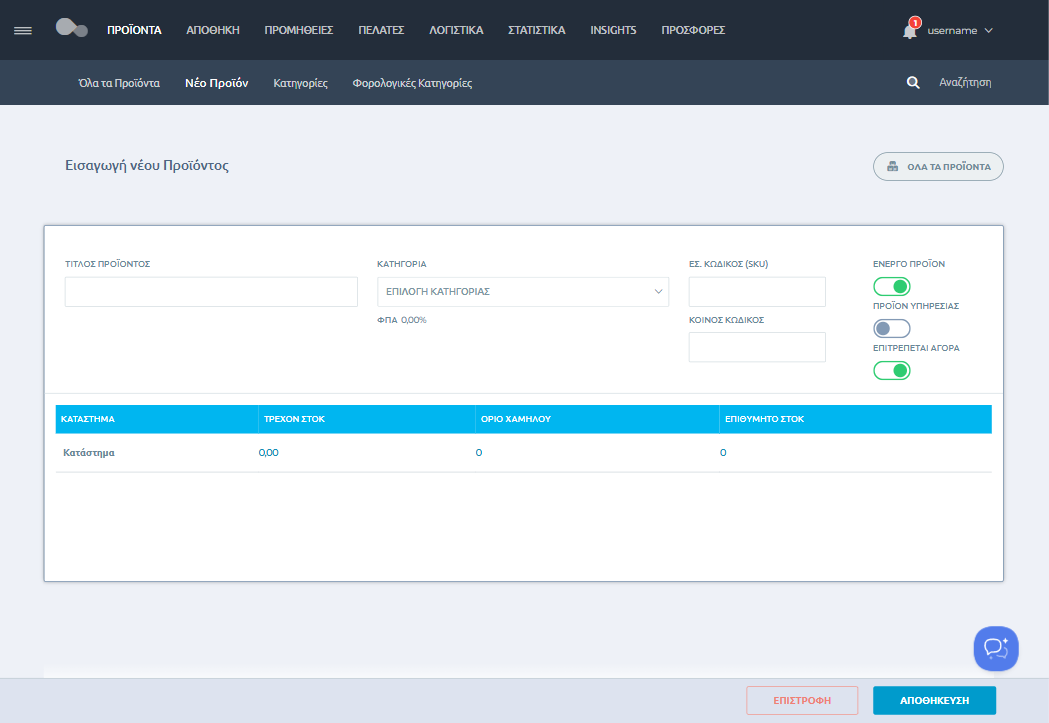The width and height of the screenshot is (1049, 723).
Task: Open Φορολογικές Κατηγορίες tab
Action: (x=412, y=83)
